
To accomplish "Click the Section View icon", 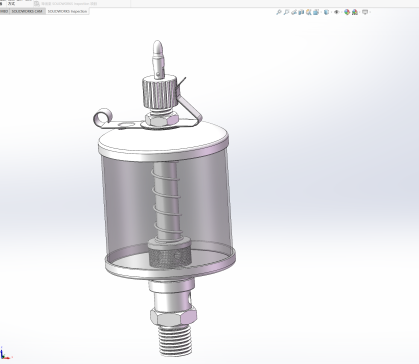I will 301,12.
